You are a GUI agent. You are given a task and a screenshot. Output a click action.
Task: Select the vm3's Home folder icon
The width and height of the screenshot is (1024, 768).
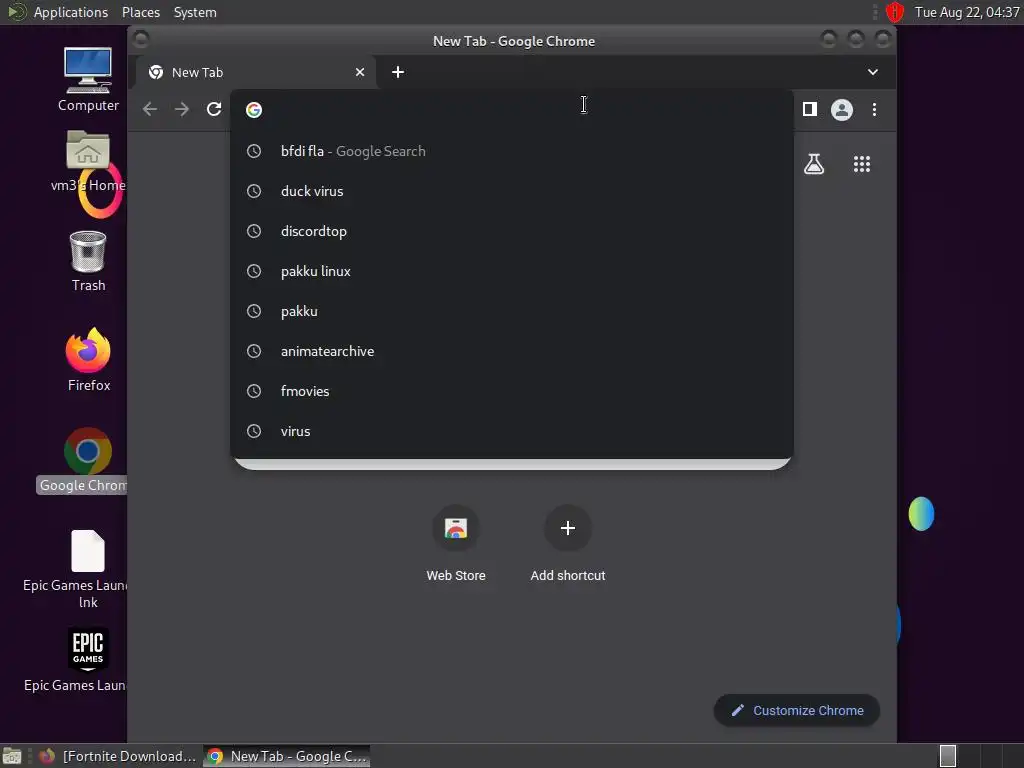pos(88,161)
